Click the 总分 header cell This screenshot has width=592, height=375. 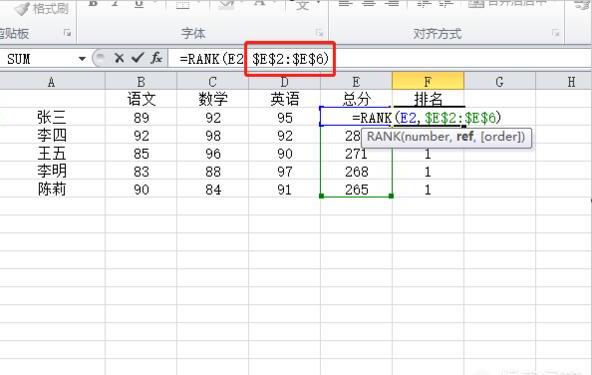(356, 99)
